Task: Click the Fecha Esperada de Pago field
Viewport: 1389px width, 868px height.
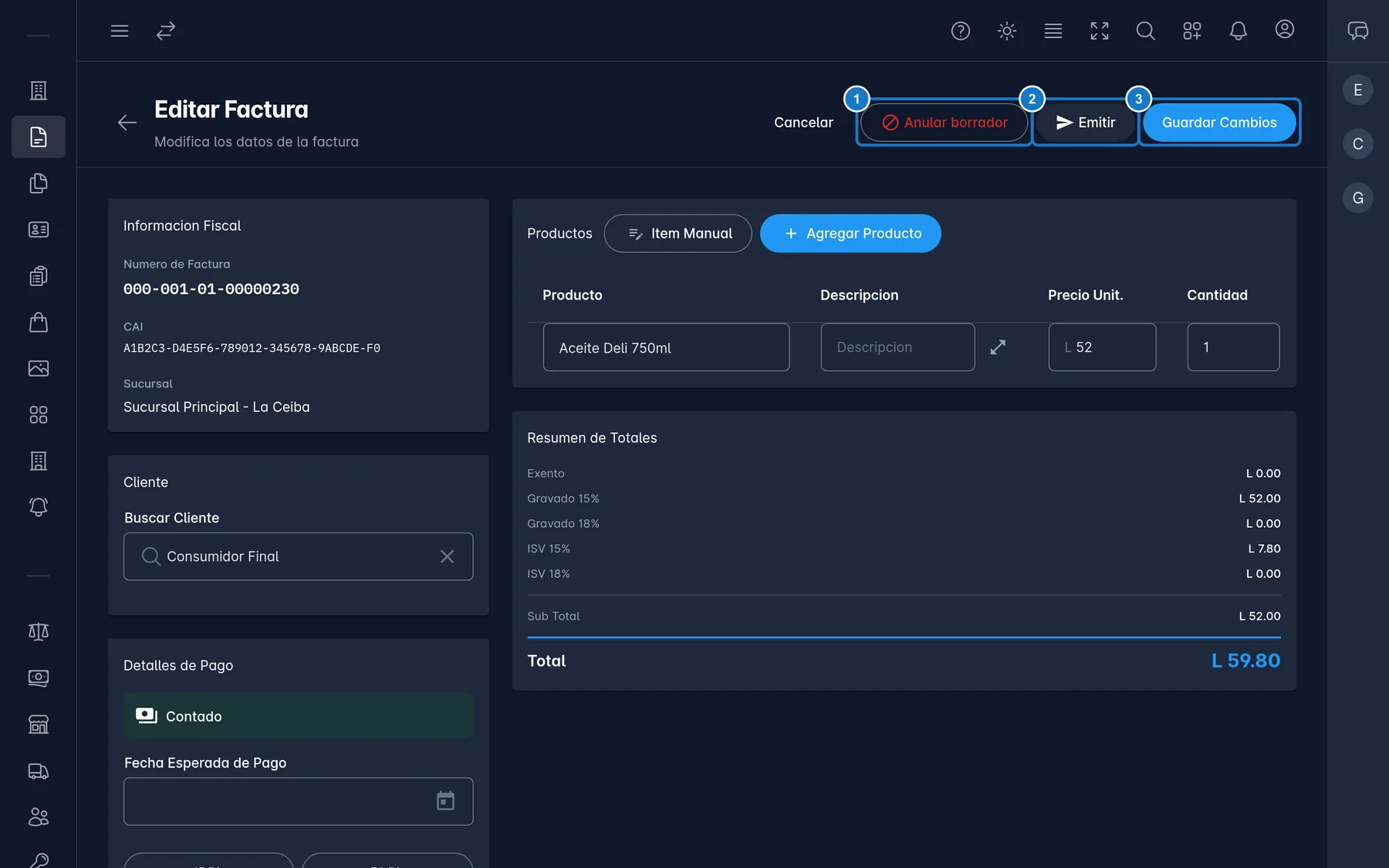Action: click(298, 802)
